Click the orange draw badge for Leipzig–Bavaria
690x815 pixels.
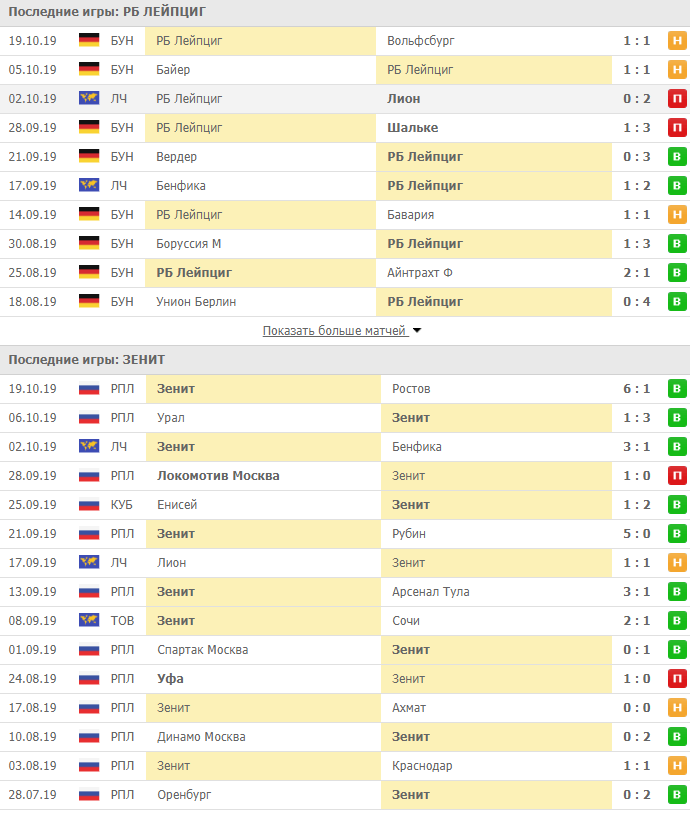pyautogui.click(x=677, y=215)
